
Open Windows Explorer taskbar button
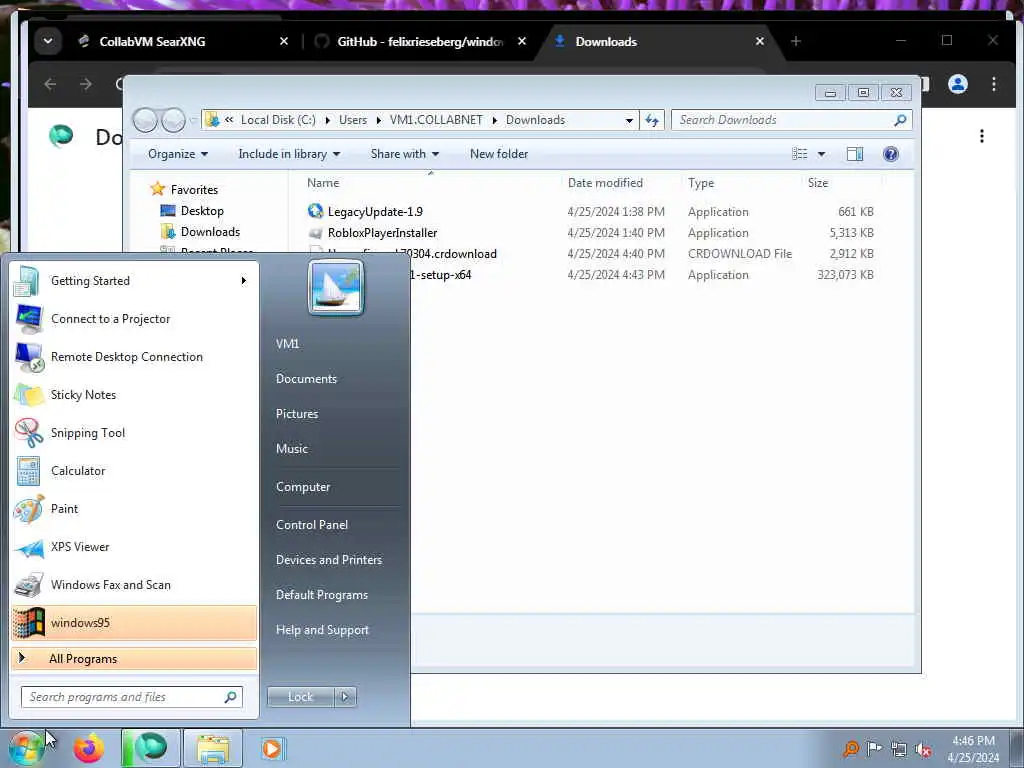213,748
